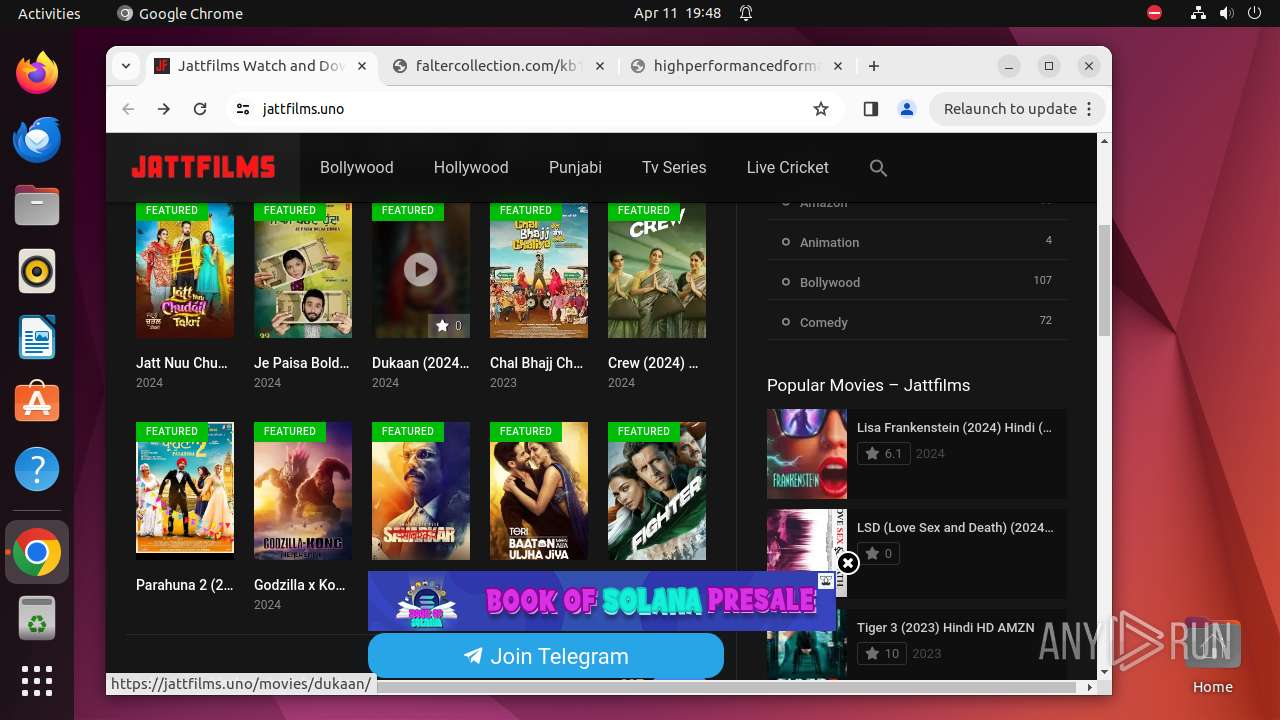Viewport: 1280px width, 720px height.
Task: Click Dukaan (2024) title text
Action: 420,363
